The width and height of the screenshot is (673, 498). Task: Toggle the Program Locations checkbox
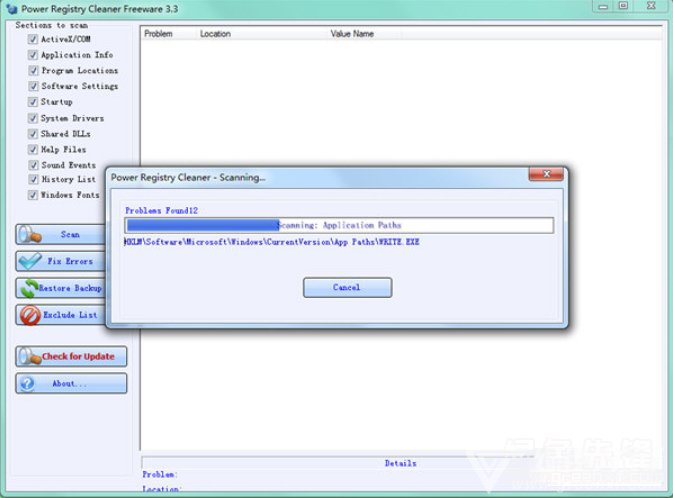pos(33,70)
